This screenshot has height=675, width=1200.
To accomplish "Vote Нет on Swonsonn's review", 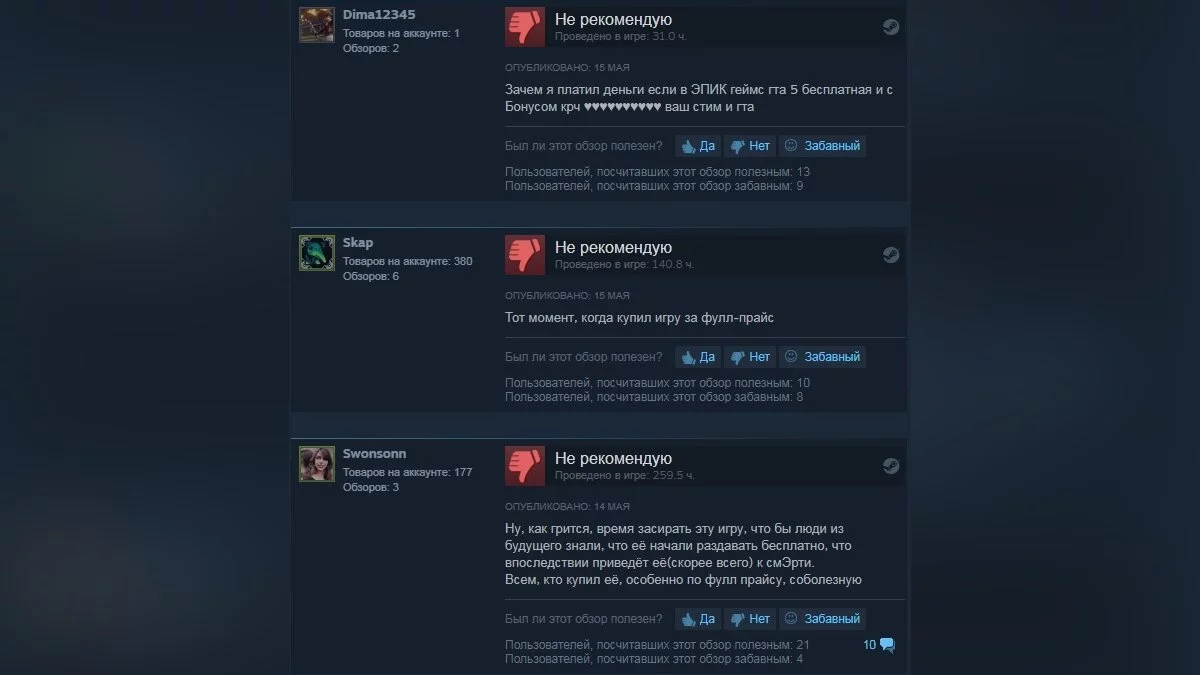I will coord(750,619).
